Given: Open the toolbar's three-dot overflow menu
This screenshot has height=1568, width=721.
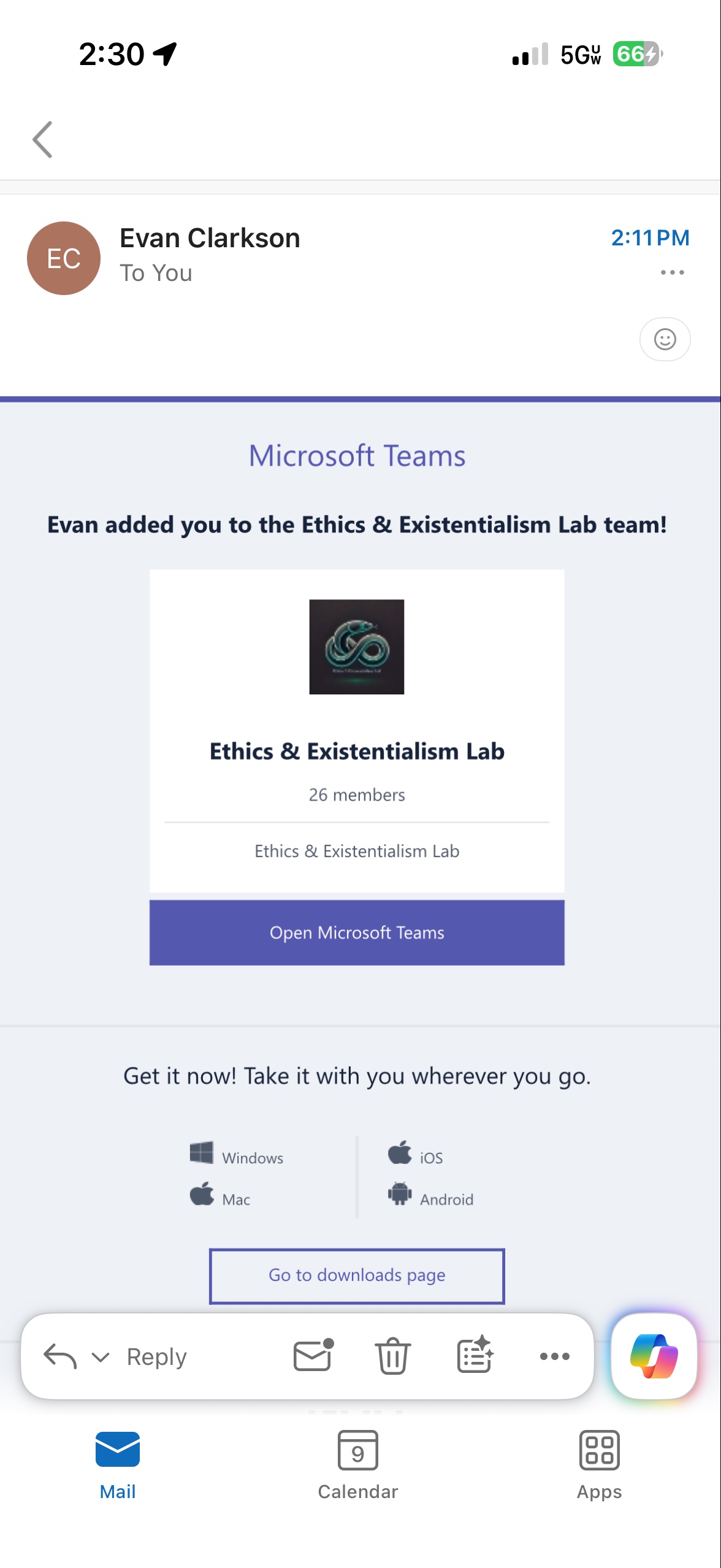Looking at the screenshot, I should pos(554,1356).
